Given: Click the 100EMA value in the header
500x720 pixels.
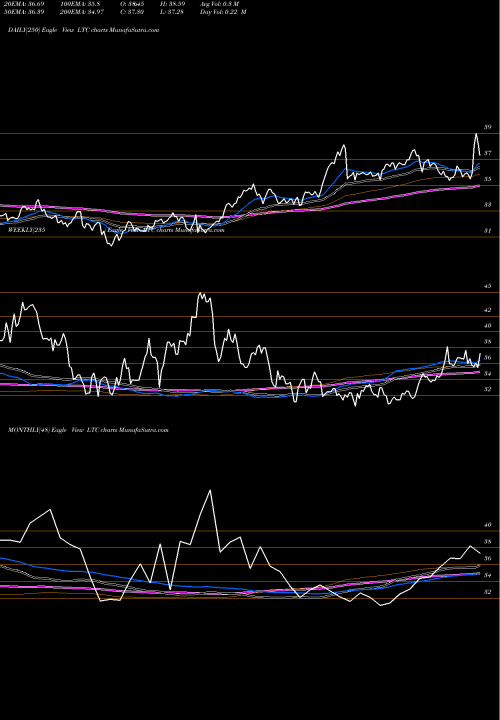Looking at the screenshot, I should [x=80, y=4].
